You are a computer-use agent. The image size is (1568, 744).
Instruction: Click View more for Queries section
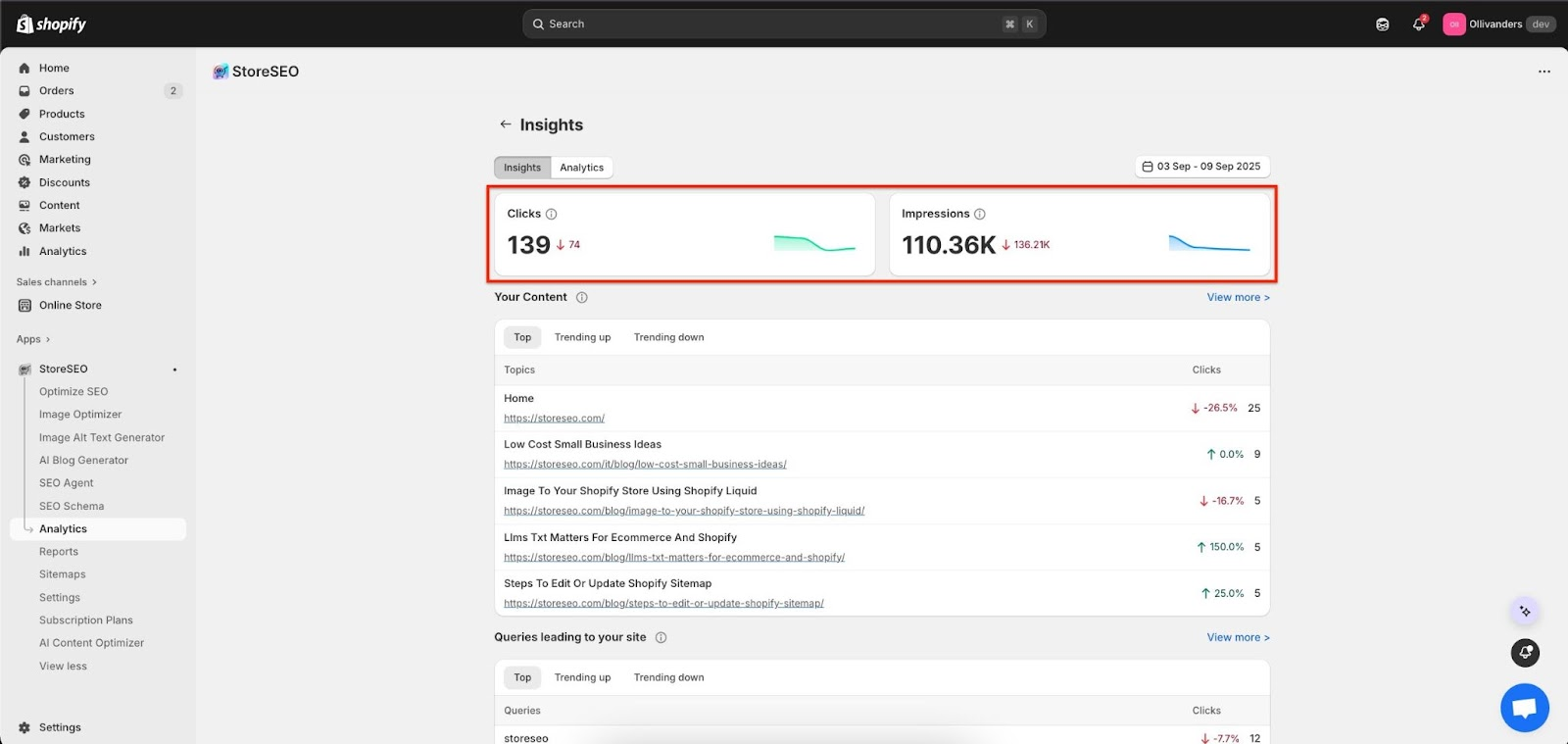(1238, 637)
